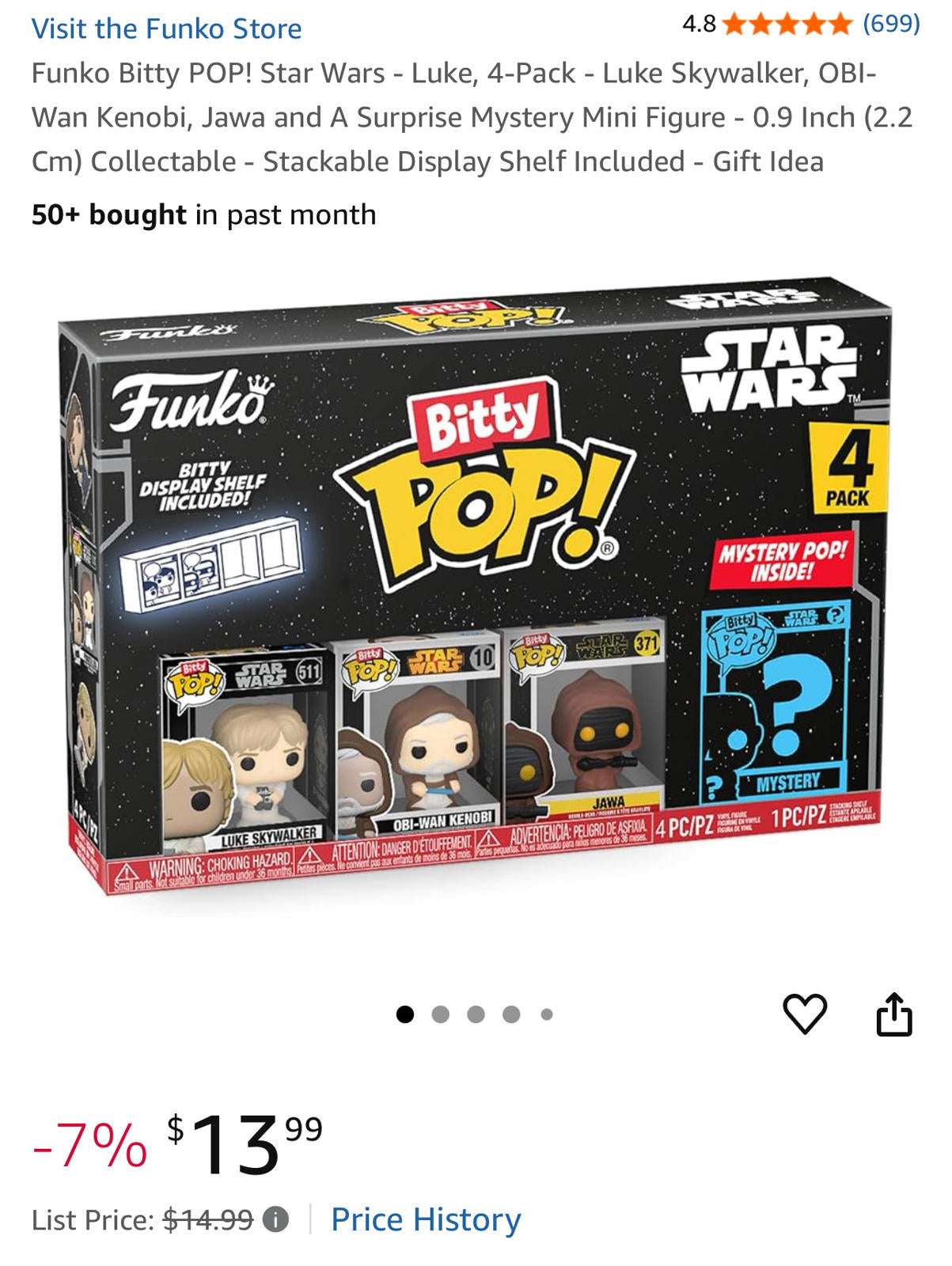This screenshot has width=952, height=1266.
Task: Select the fourth image carousel dot
Action: pos(511,1014)
